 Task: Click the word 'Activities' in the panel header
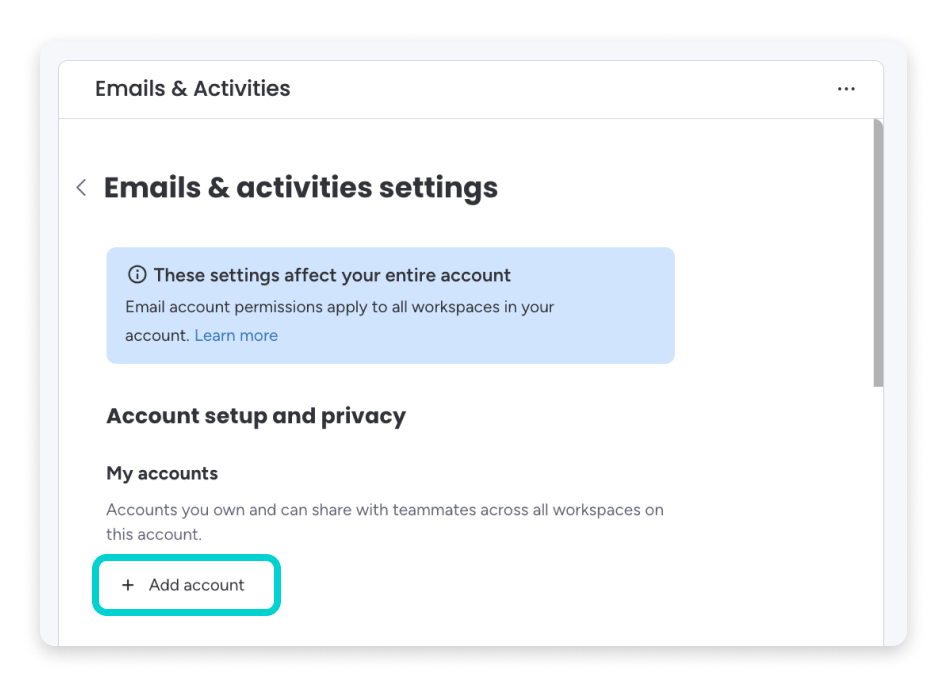click(x=242, y=89)
